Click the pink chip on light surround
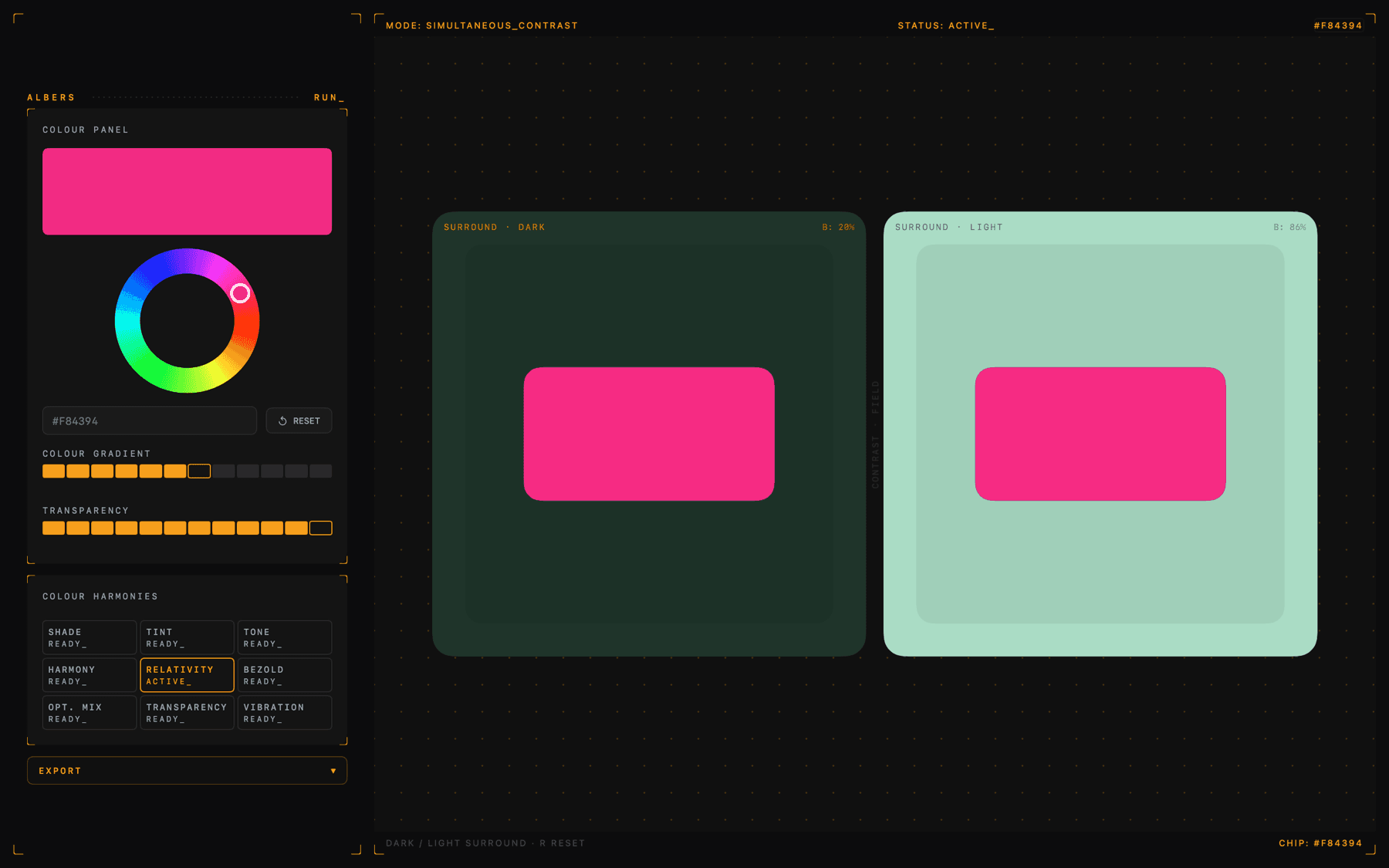Screen dimensions: 1389x868 pos(1100,434)
